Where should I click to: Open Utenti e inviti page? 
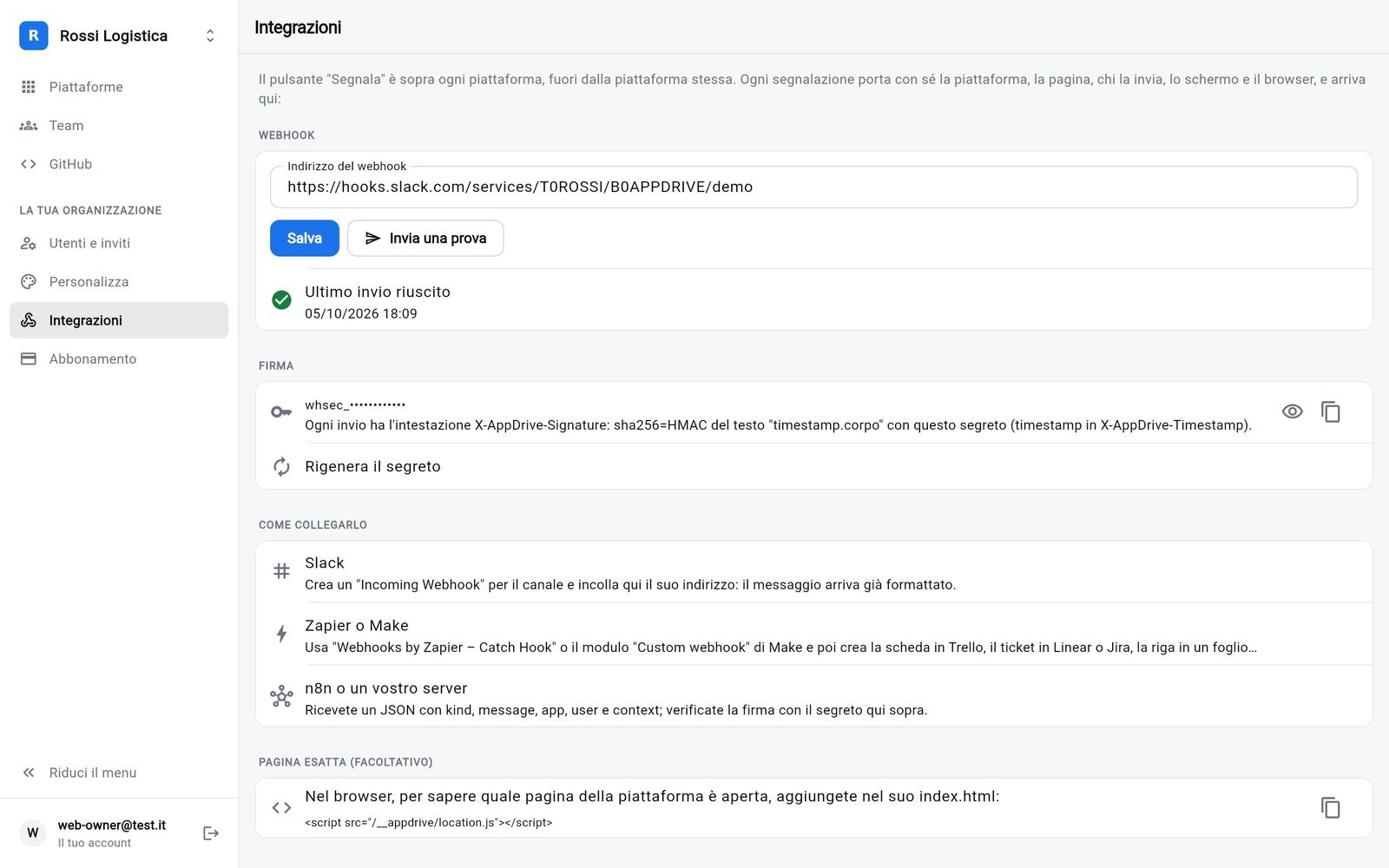[x=119, y=243]
